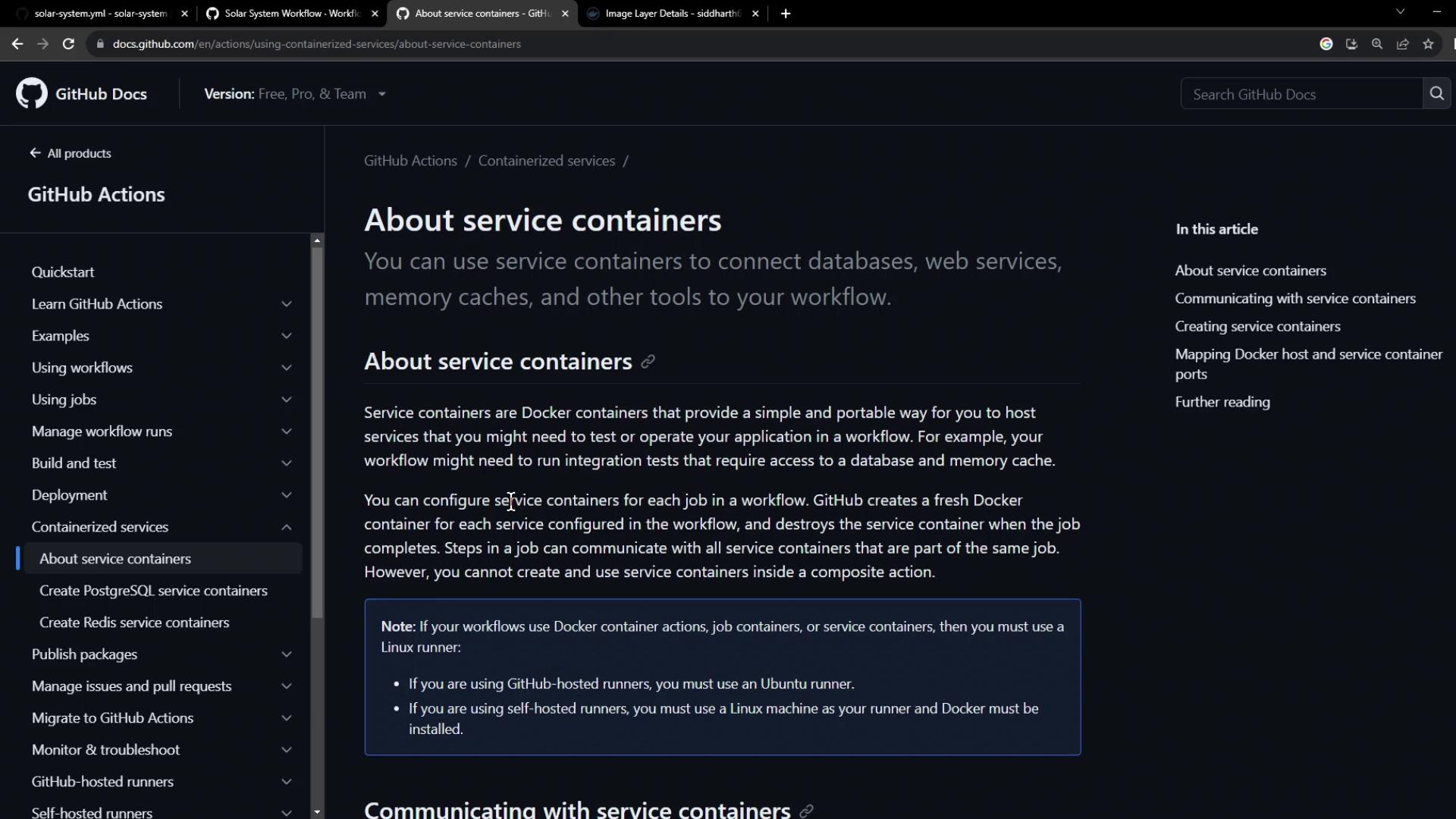
Task: Switch to the Solar System Workflow tab
Action: pyautogui.click(x=291, y=14)
